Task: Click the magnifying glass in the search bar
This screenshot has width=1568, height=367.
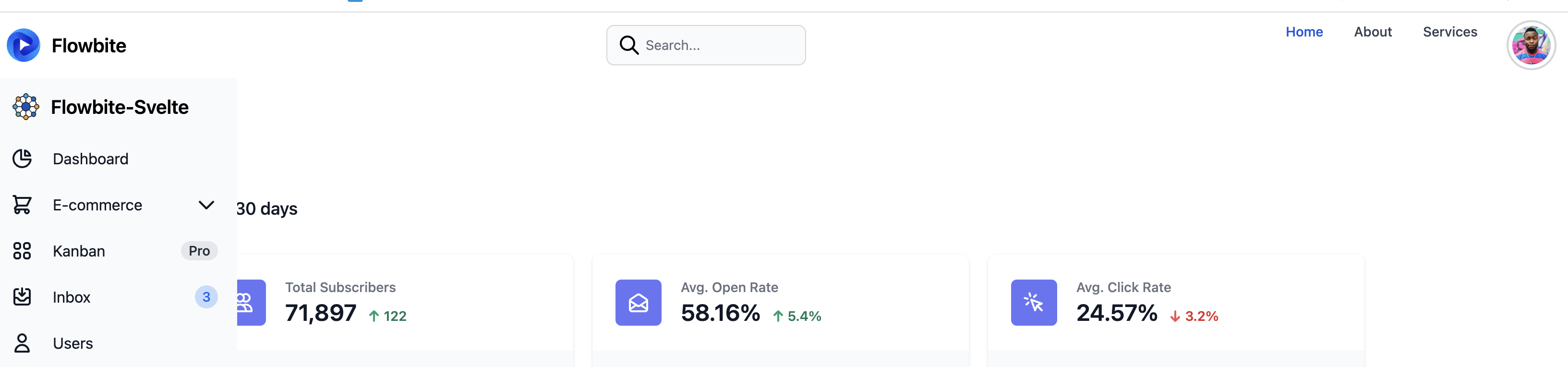Action: pyautogui.click(x=629, y=44)
